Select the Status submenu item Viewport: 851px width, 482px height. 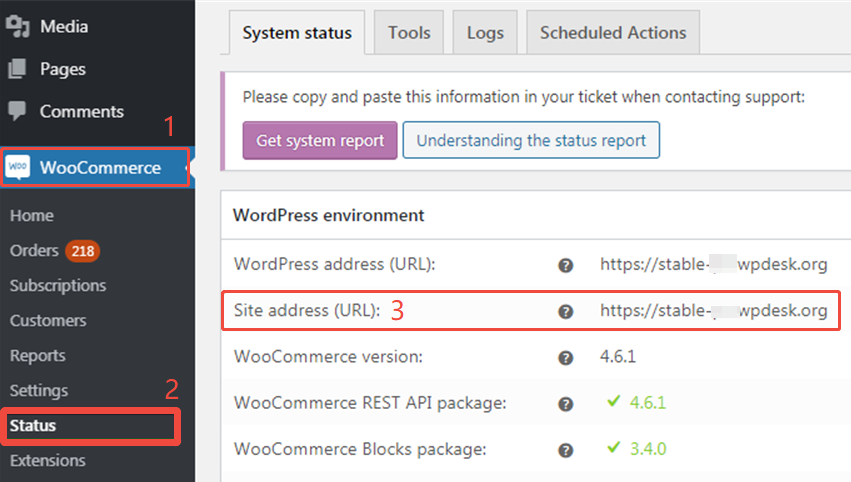[33, 426]
